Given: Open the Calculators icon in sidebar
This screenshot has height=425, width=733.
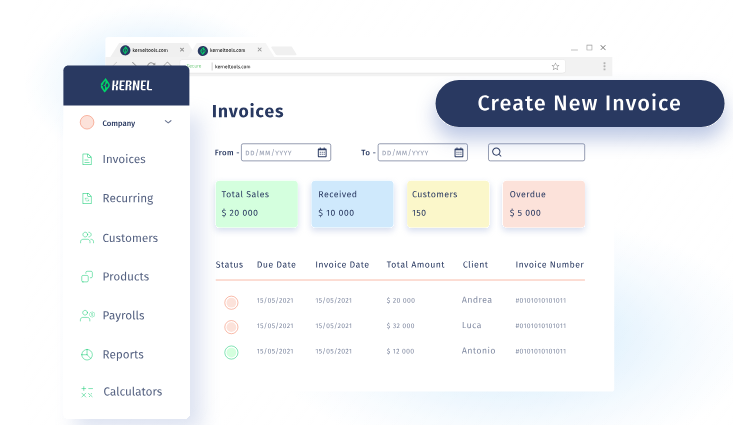Looking at the screenshot, I should [x=87, y=392].
